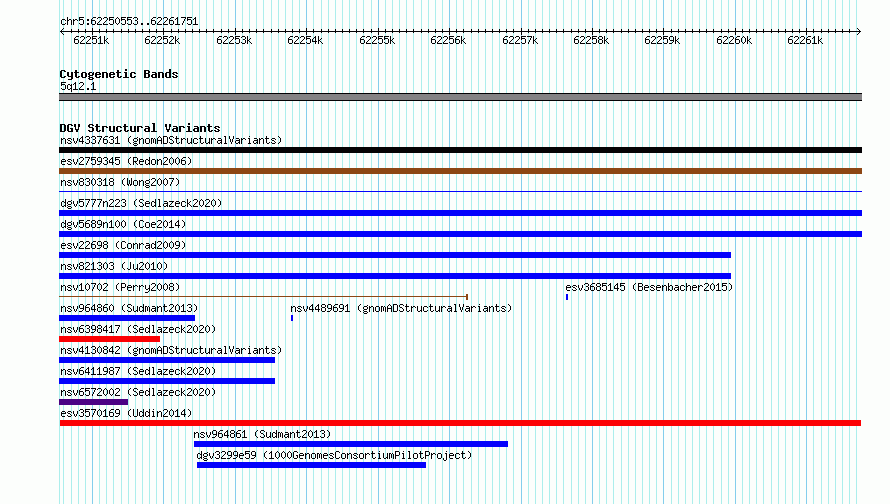Select the blue nsv4130842 variant bar
890x504 pixels.
click(167, 360)
